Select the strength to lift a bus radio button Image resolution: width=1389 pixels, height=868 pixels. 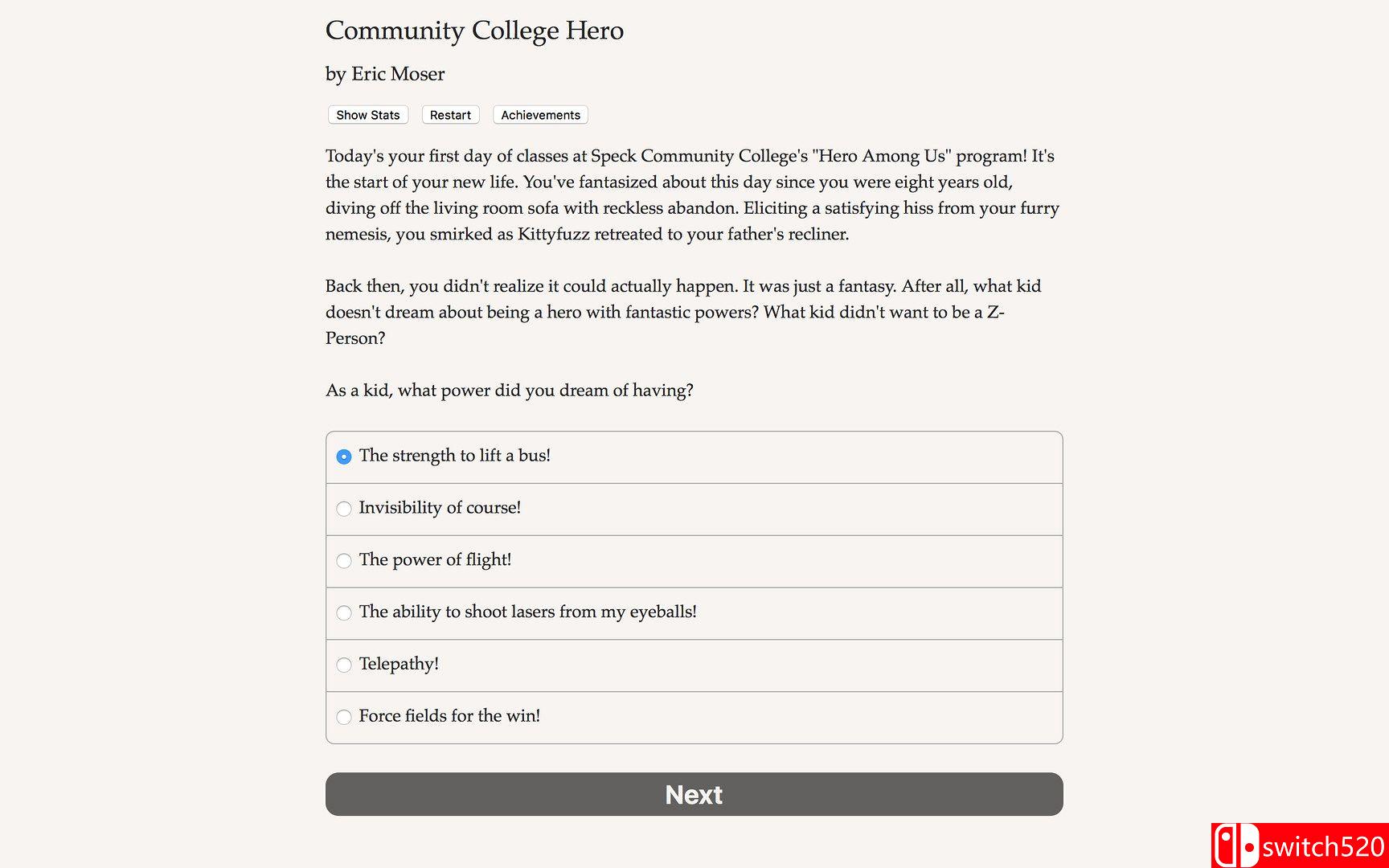[x=344, y=457]
